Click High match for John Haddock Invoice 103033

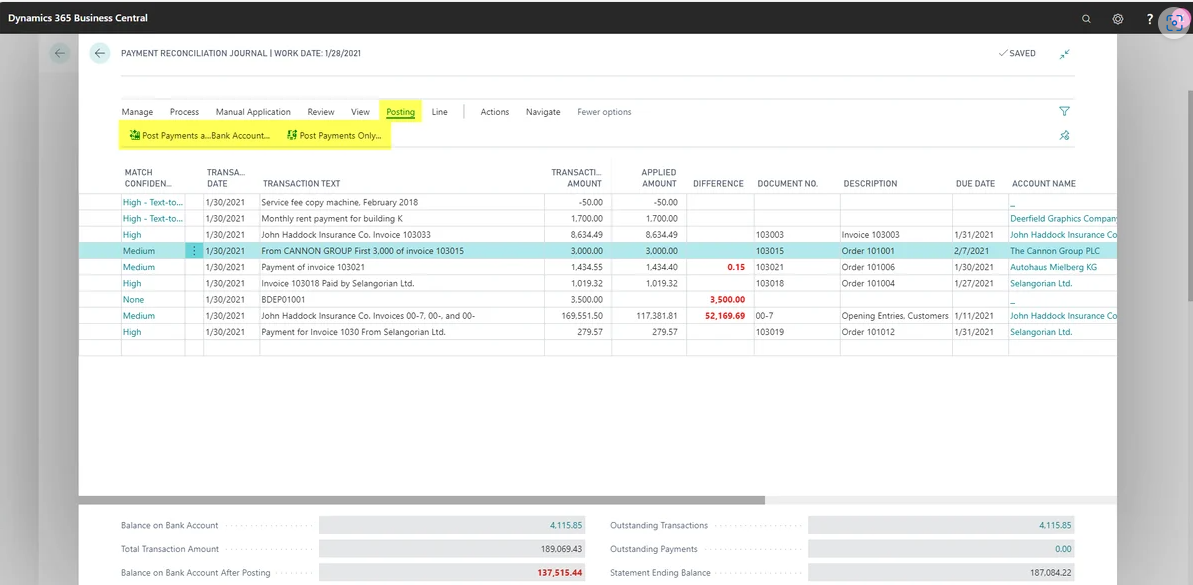pyautogui.click(x=132, y=235)
